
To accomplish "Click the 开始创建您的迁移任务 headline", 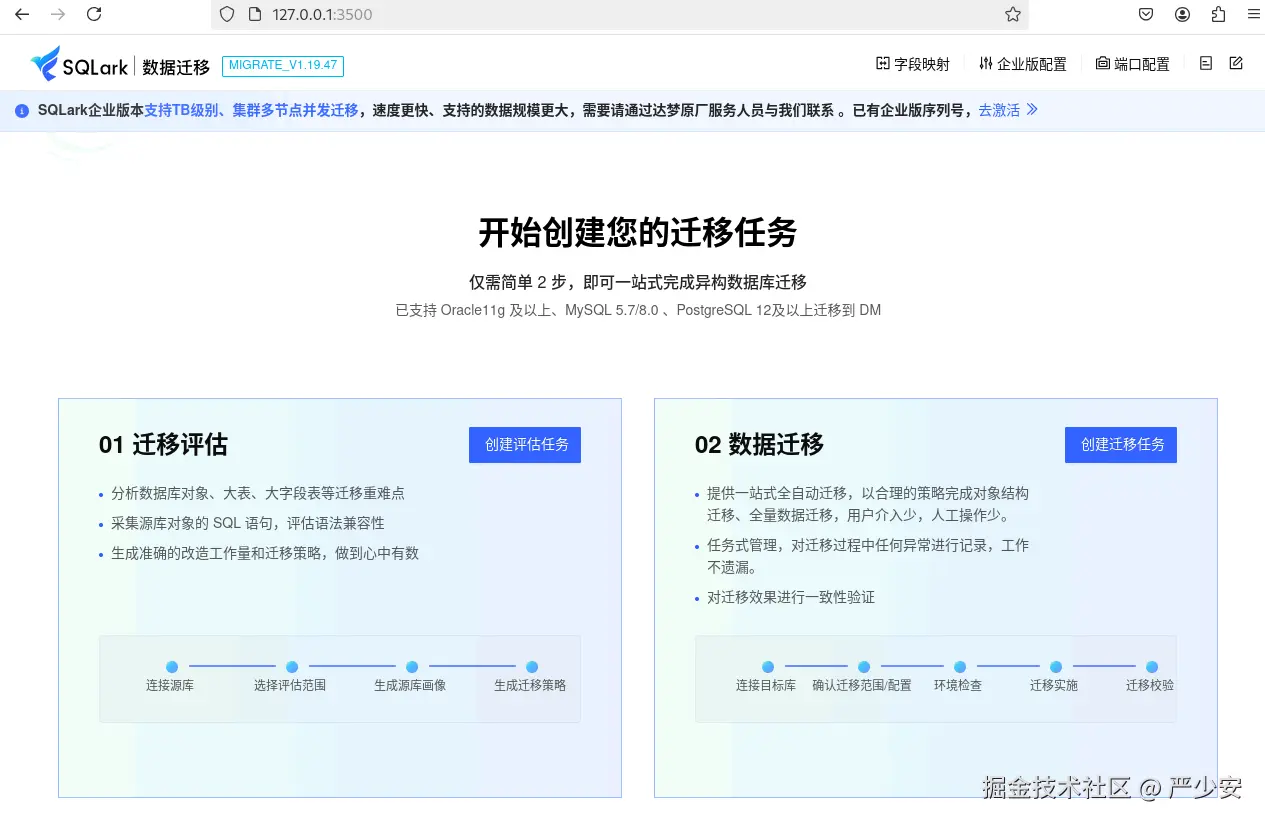I will click(638, 233).
